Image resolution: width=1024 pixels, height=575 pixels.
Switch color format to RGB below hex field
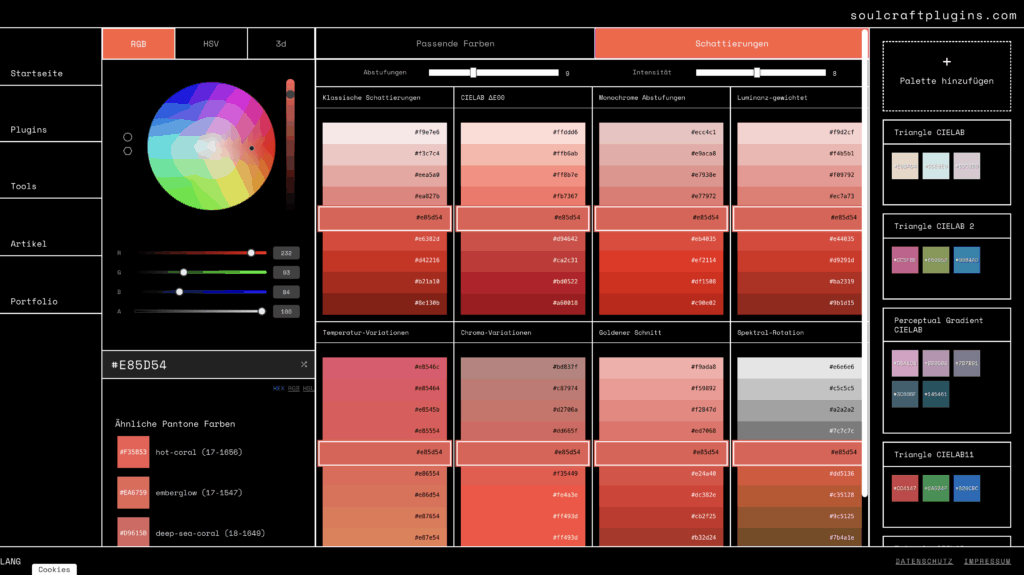pos(293,388)
